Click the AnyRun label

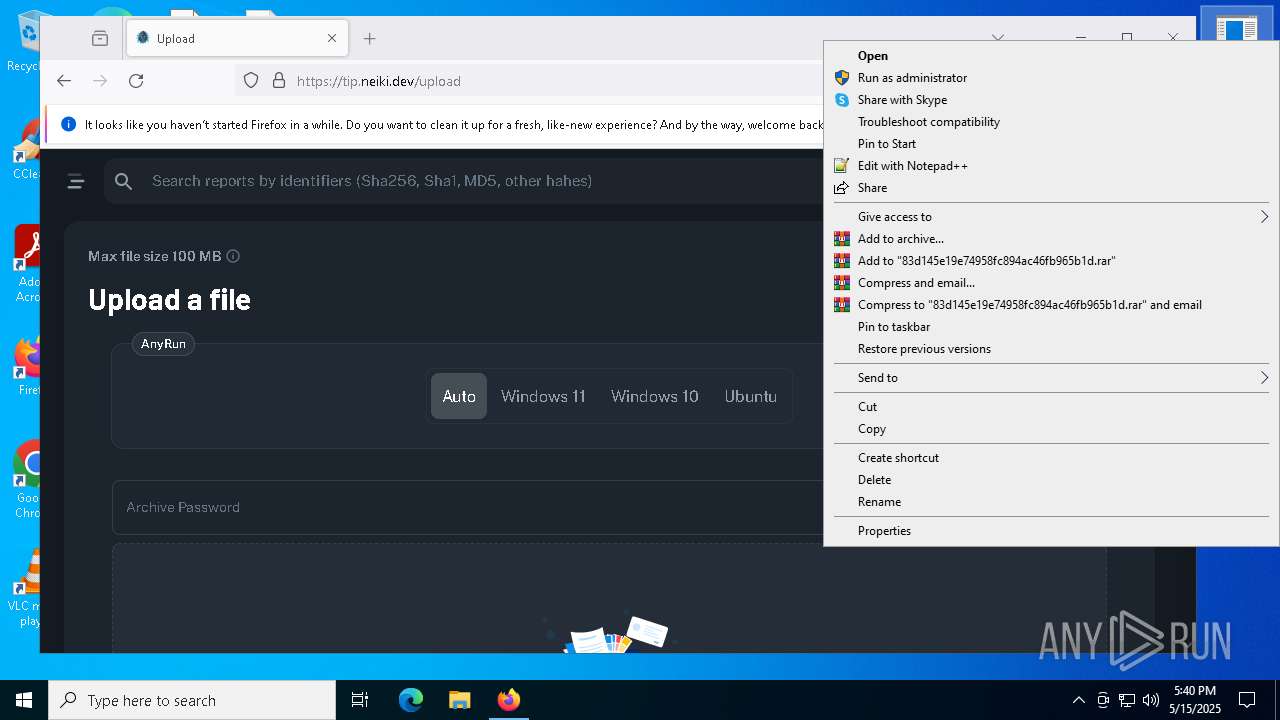(x=163, y=343)
